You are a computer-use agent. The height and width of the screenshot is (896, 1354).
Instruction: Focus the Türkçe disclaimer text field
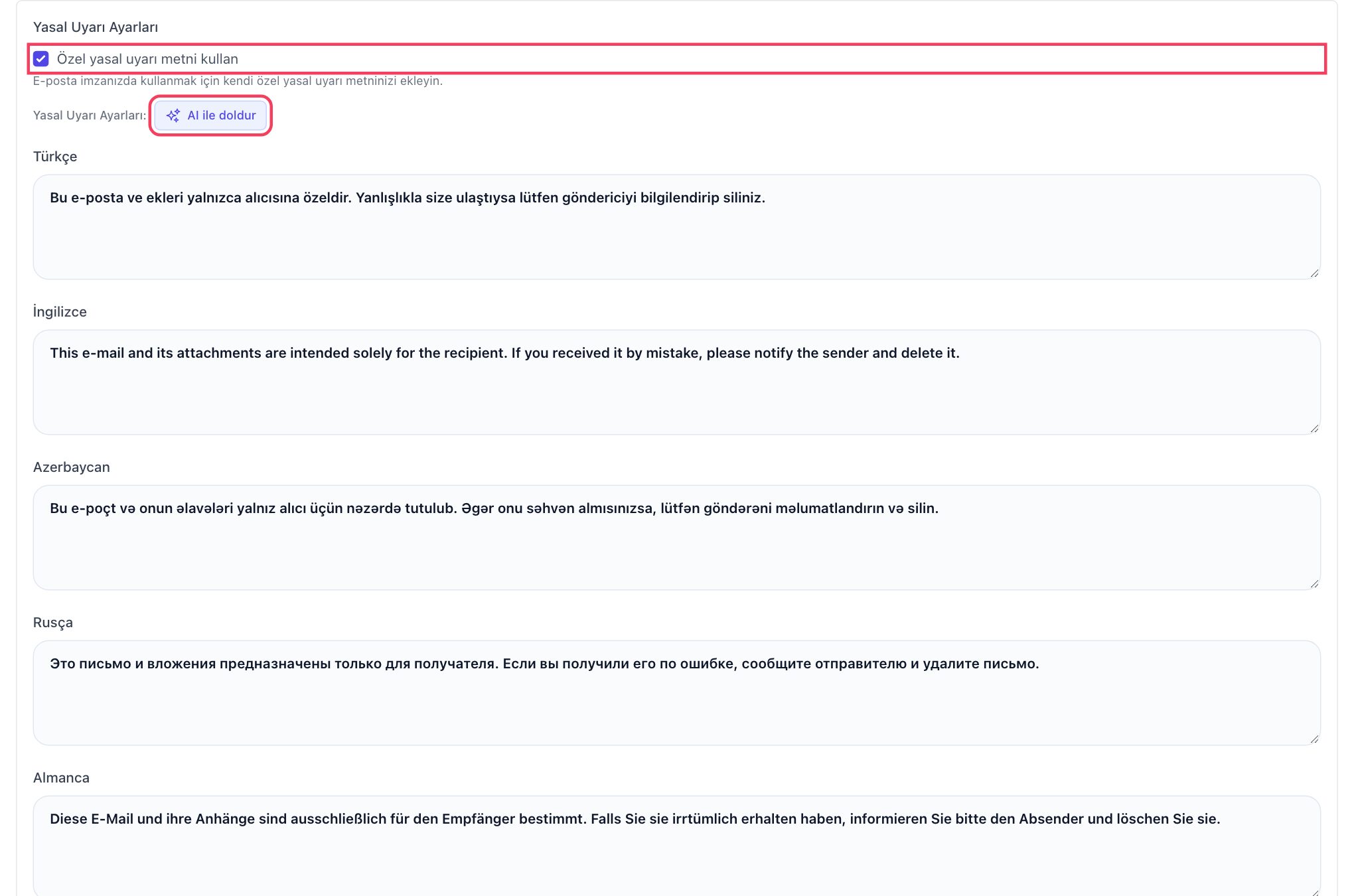coord(676,227)
